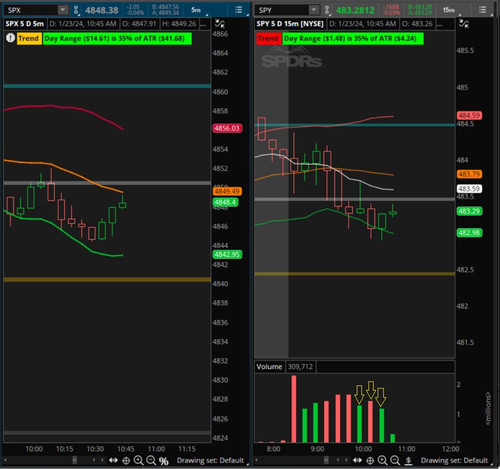Click the SPX last price 4848.38

coord(102,10)
